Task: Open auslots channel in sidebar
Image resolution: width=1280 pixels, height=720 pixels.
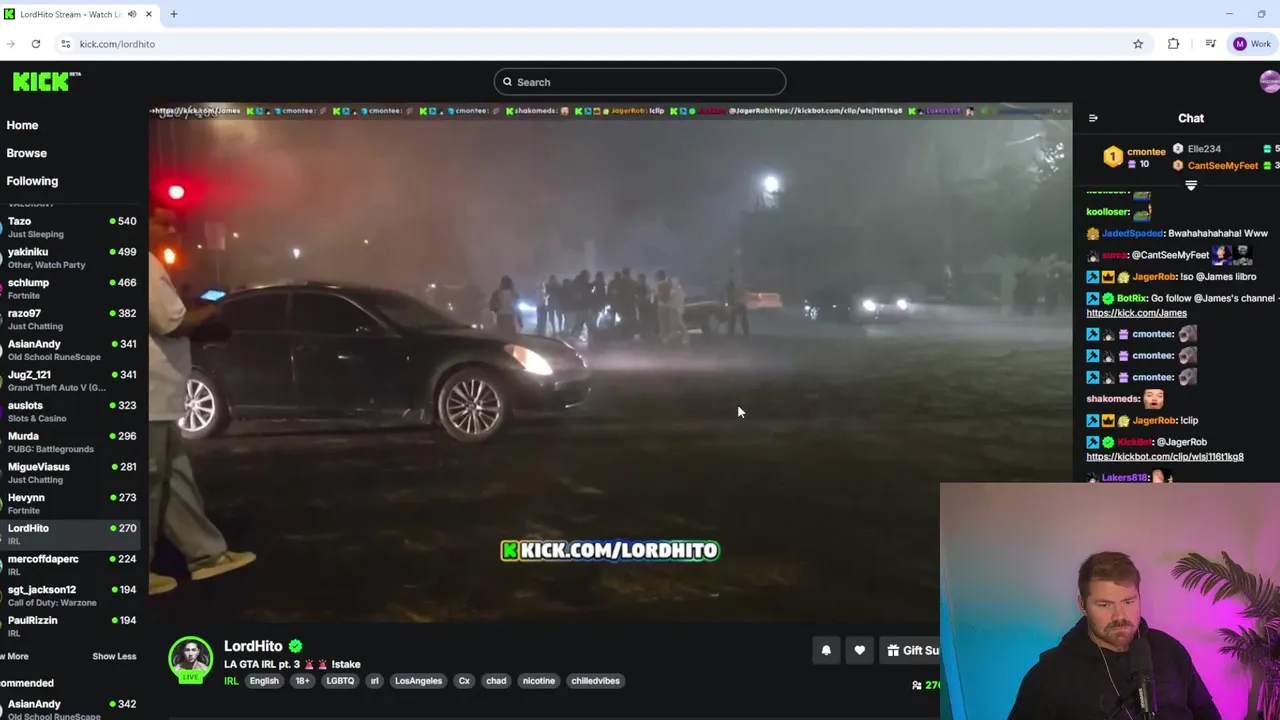Action: tap(70, 412)
